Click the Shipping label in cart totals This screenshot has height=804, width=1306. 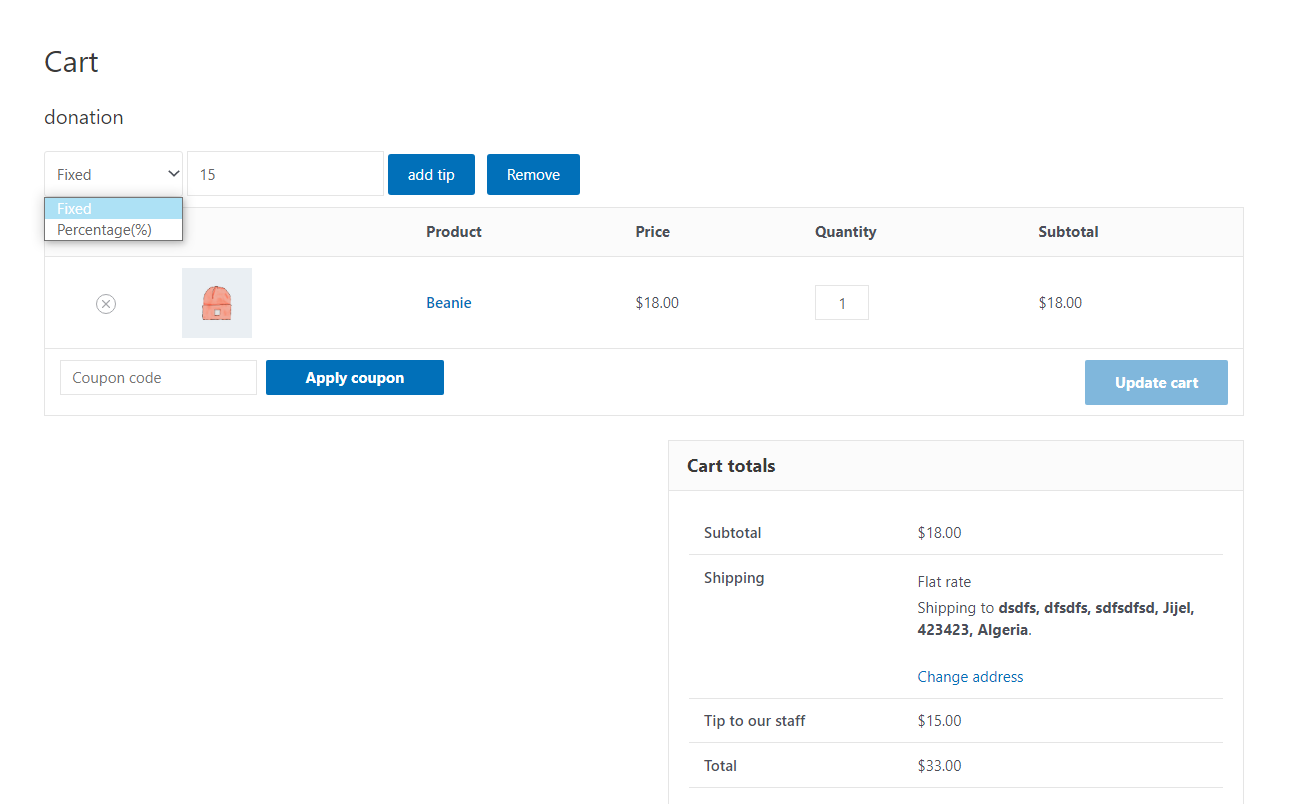pyautogui.click(x=734, y=578)
